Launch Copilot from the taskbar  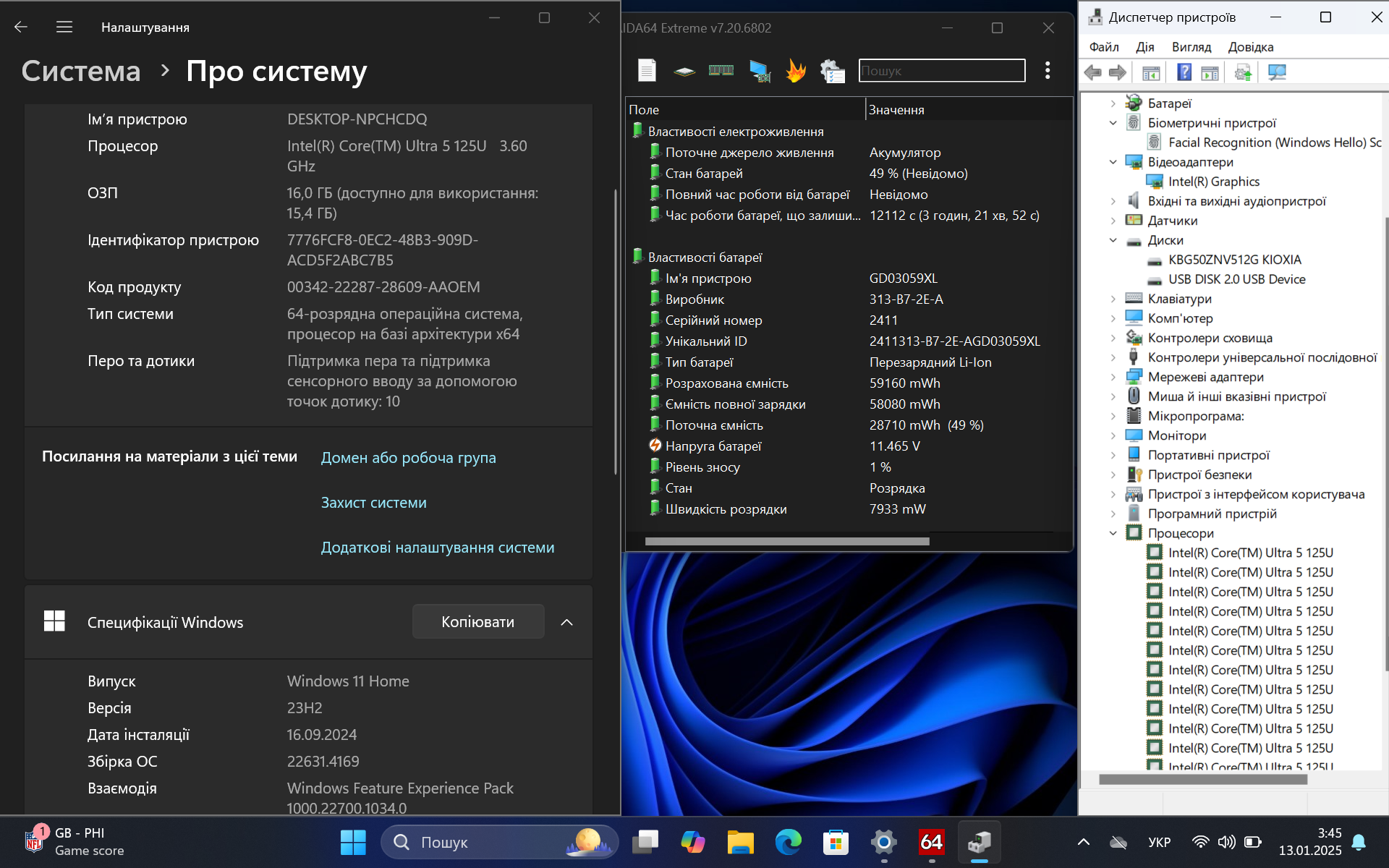click(692, 842)
